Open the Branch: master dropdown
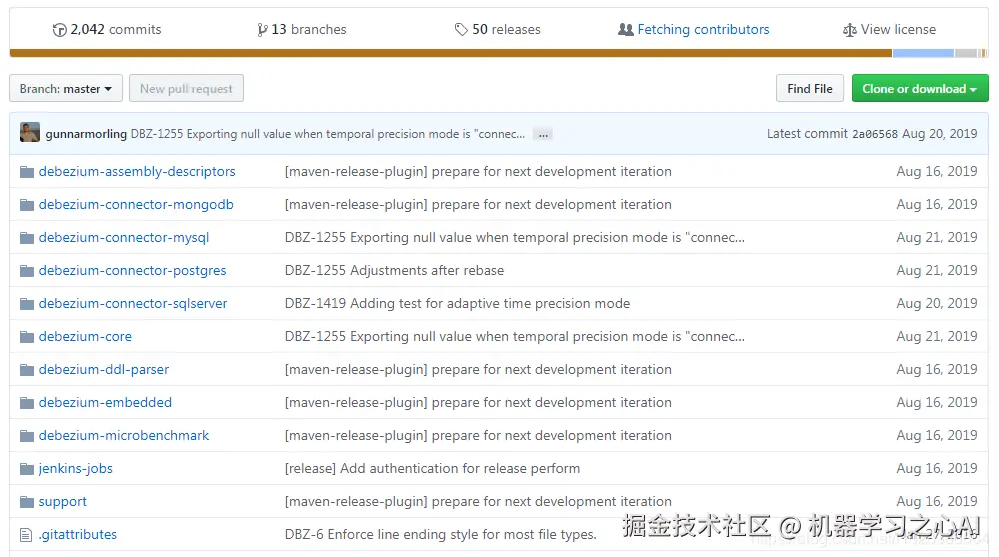This screenshot has height=557, width=999. click(66, 89)
